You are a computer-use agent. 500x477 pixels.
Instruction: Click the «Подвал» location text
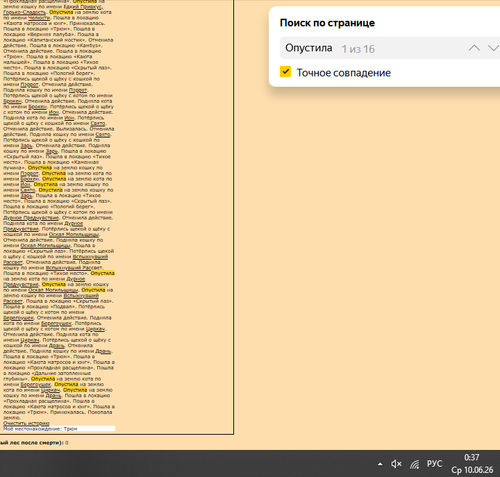coord(63,307)
